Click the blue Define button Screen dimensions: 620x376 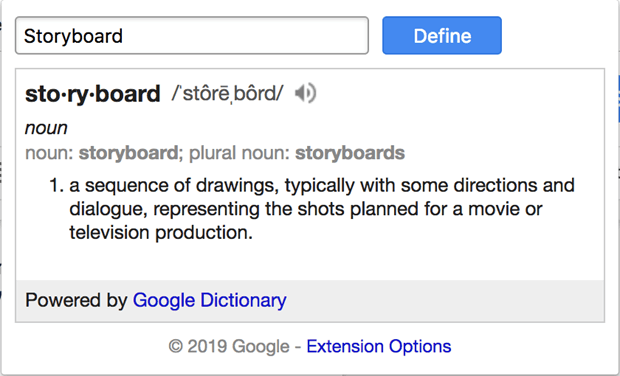click(x=442, y=36)
